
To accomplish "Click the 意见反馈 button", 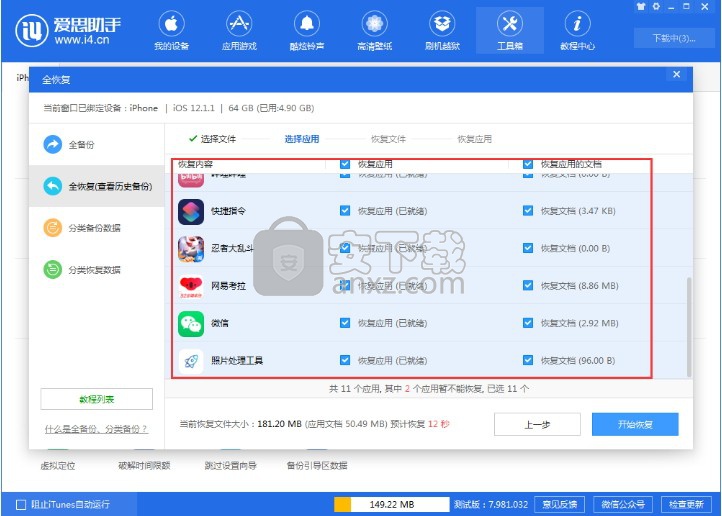I will pos(559,504).
